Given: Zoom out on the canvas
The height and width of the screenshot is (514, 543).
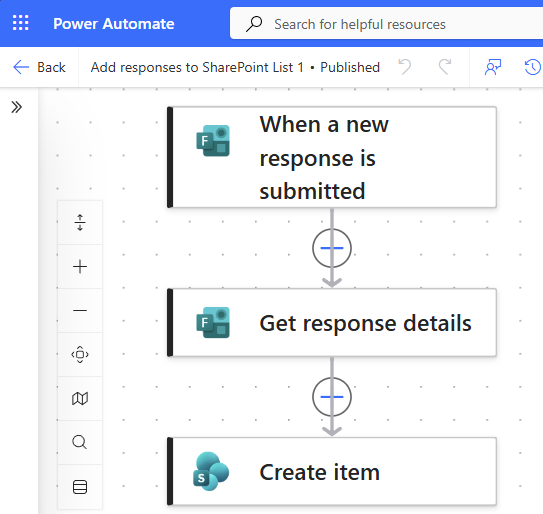Looking at the screenshot, I should click(80, 310).
